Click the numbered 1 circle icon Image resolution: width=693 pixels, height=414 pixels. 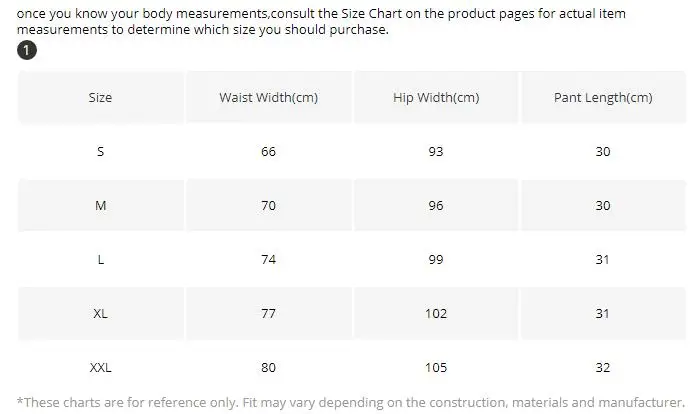[x=27, y=50]
